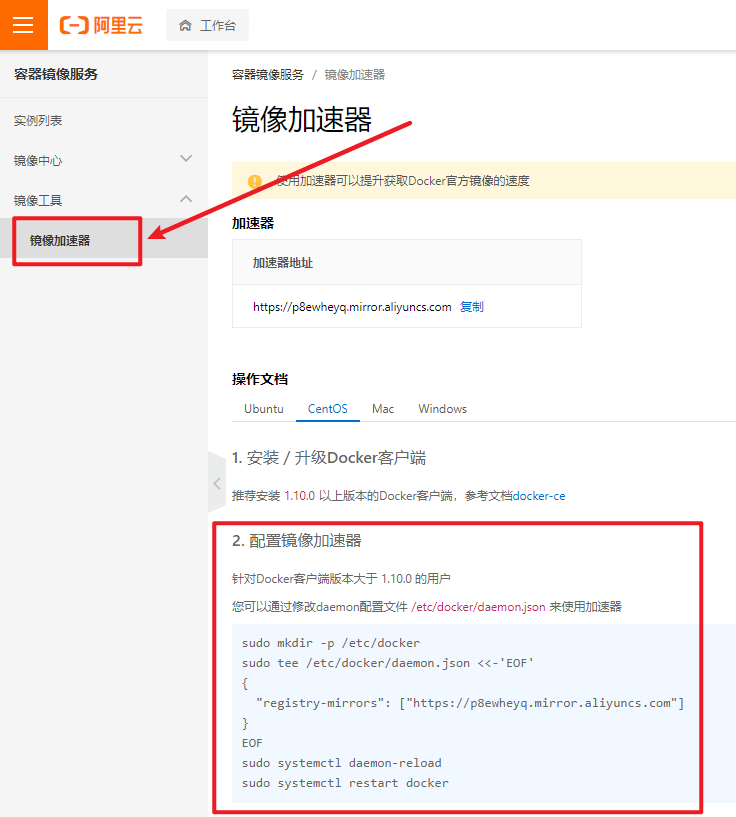
Task: Click the 1.10.0 red version text
Action: point(300,496)
